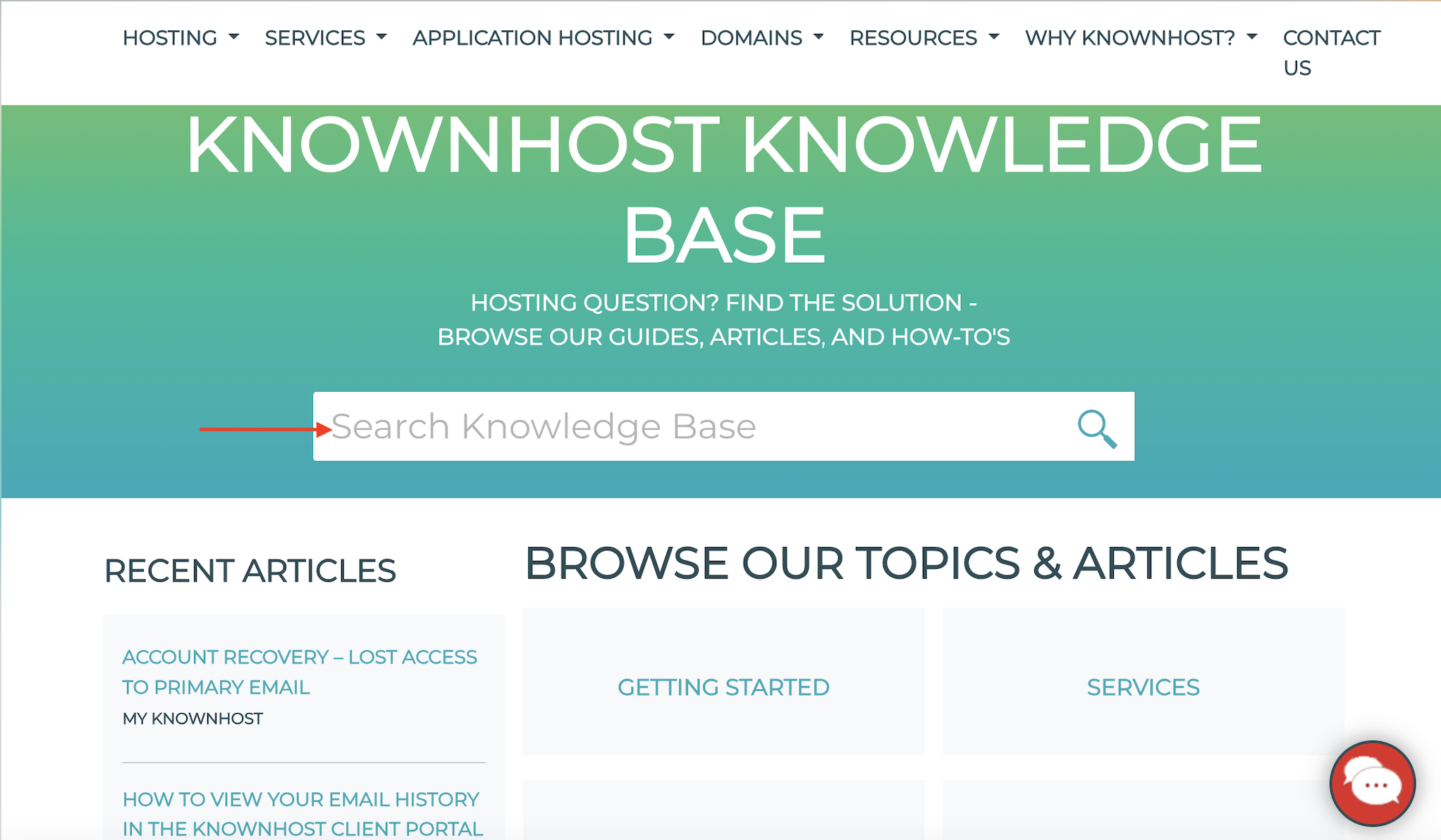
Task: Open Account Recovery lost access article
Action: coord(300,672)
